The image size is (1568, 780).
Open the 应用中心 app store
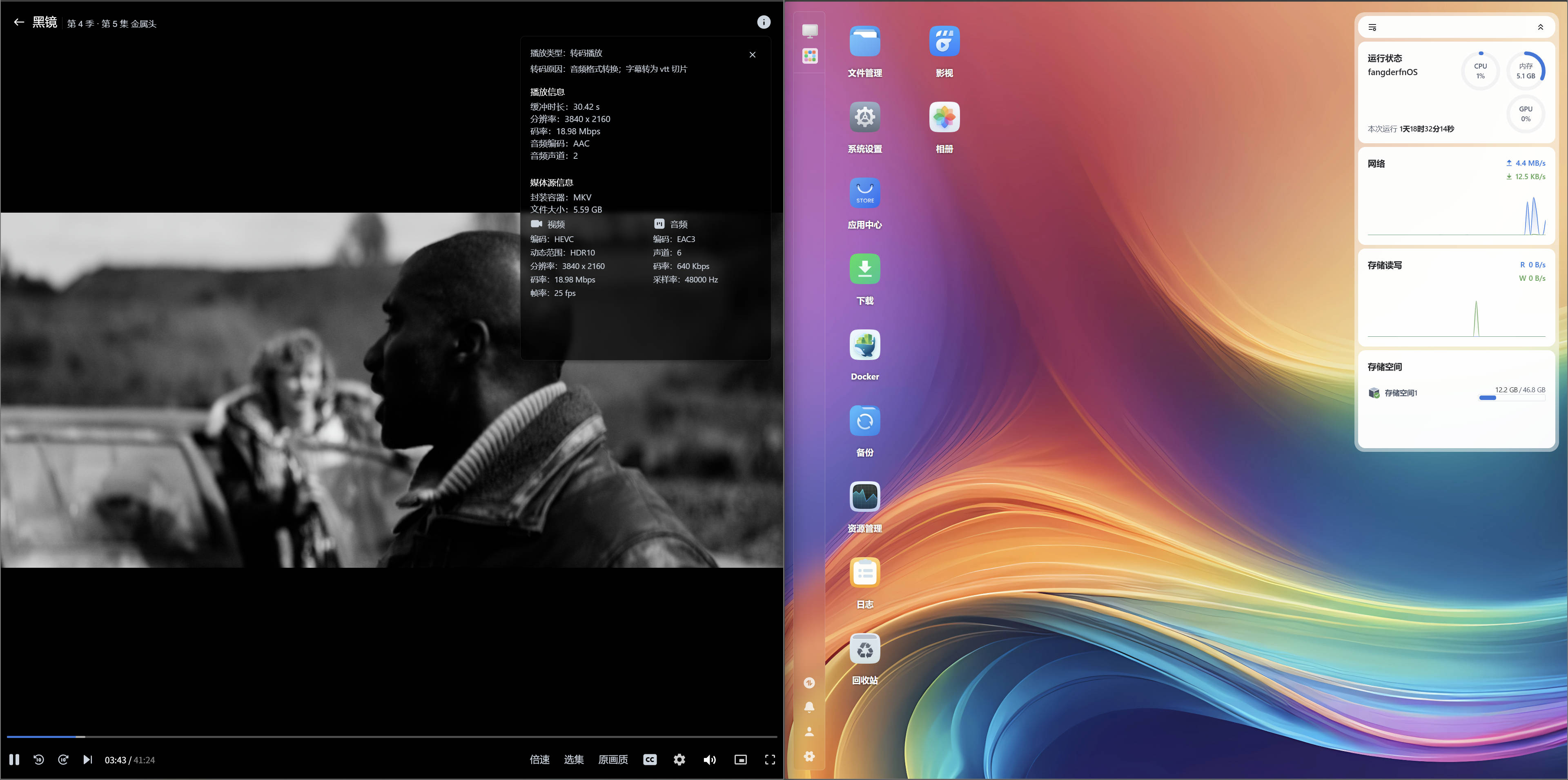[x=864, y=193]
